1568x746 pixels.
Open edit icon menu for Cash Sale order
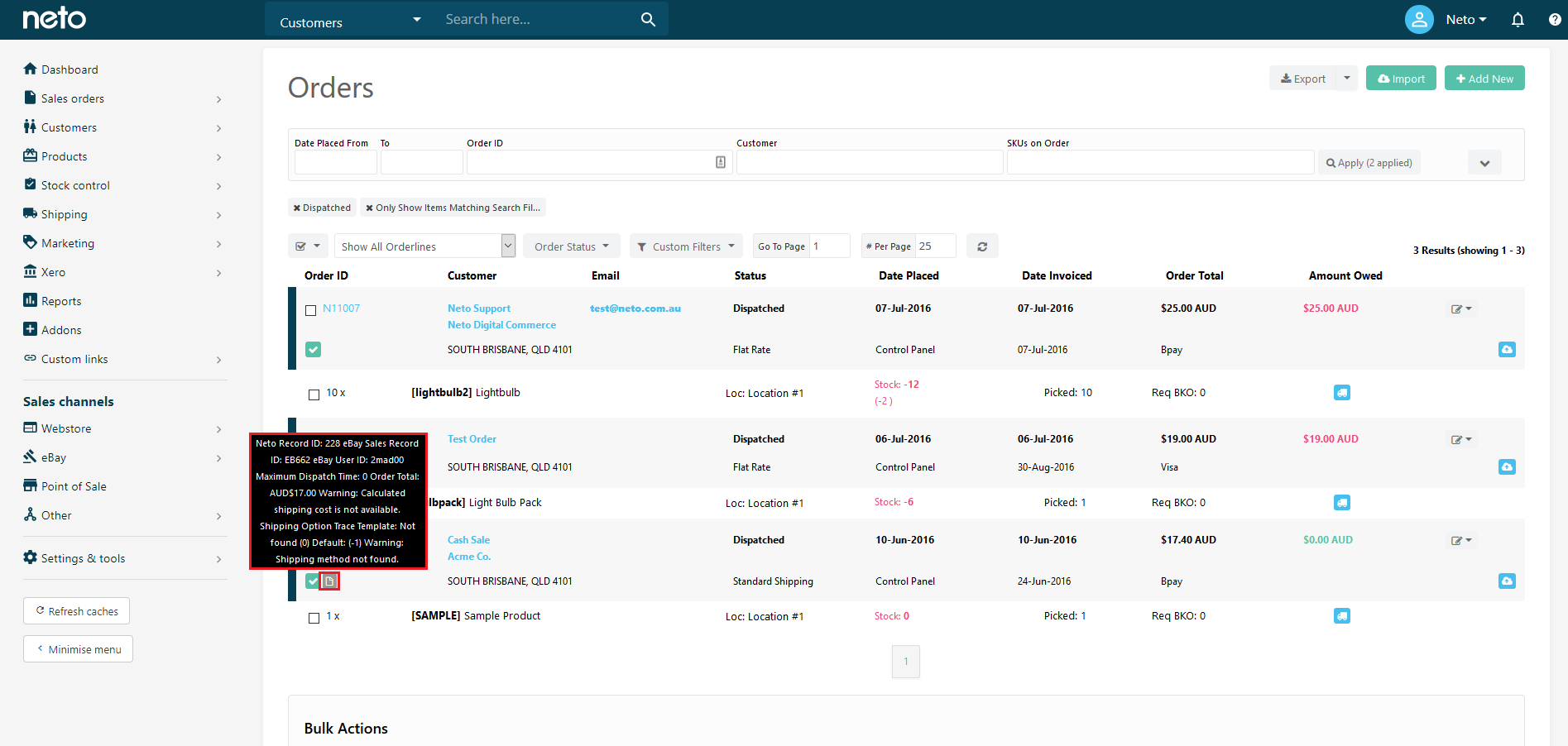tap(1461, 541)
